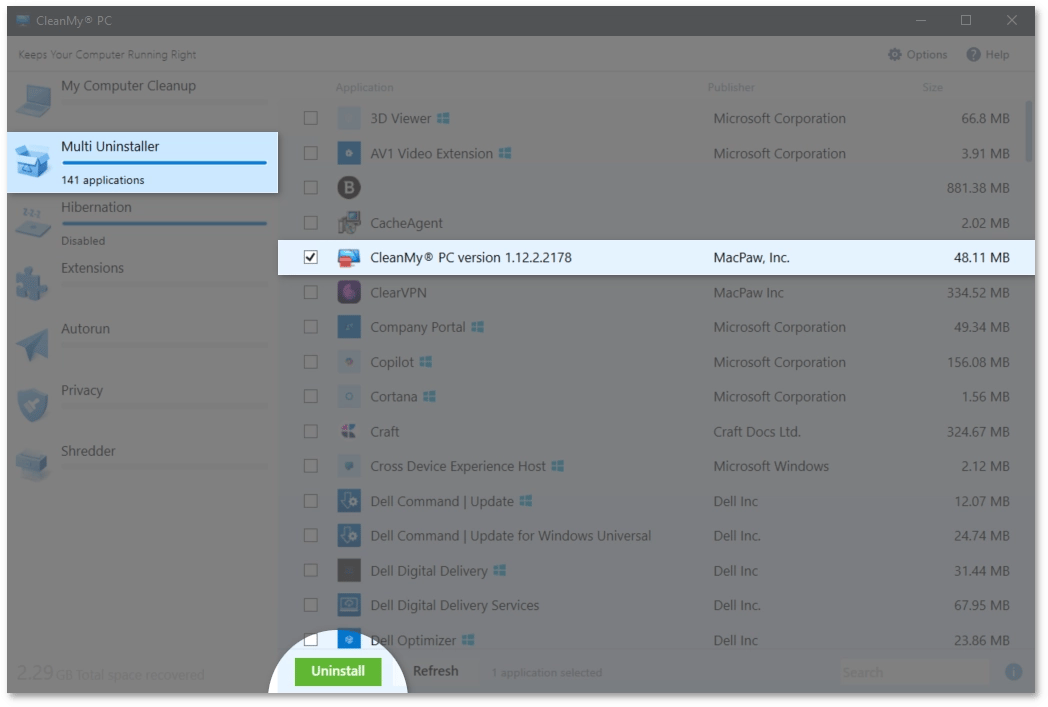Click the Shredder machine icon
Screen dimensions: 1048x707
(x=32, y=466)
